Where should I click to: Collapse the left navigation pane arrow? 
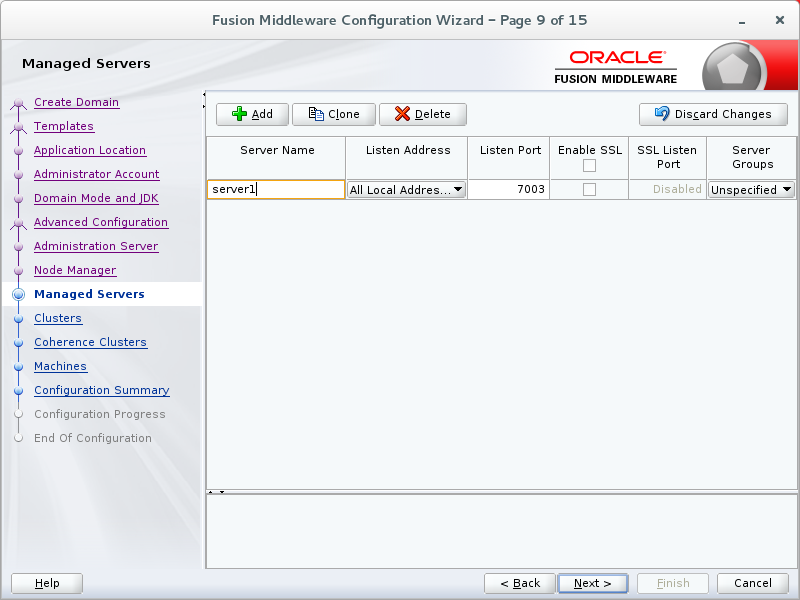click(x=204, y=94)
